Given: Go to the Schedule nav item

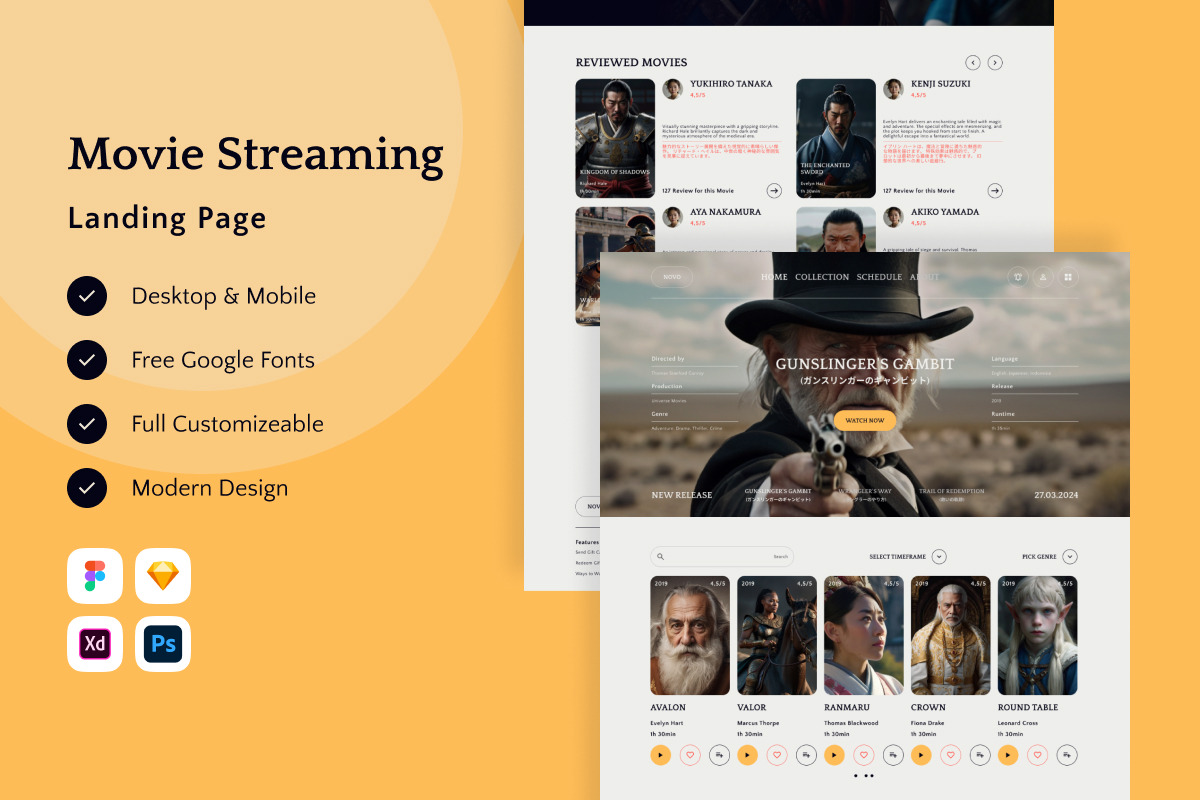Looking at the screenshot, I should [879, 277].
